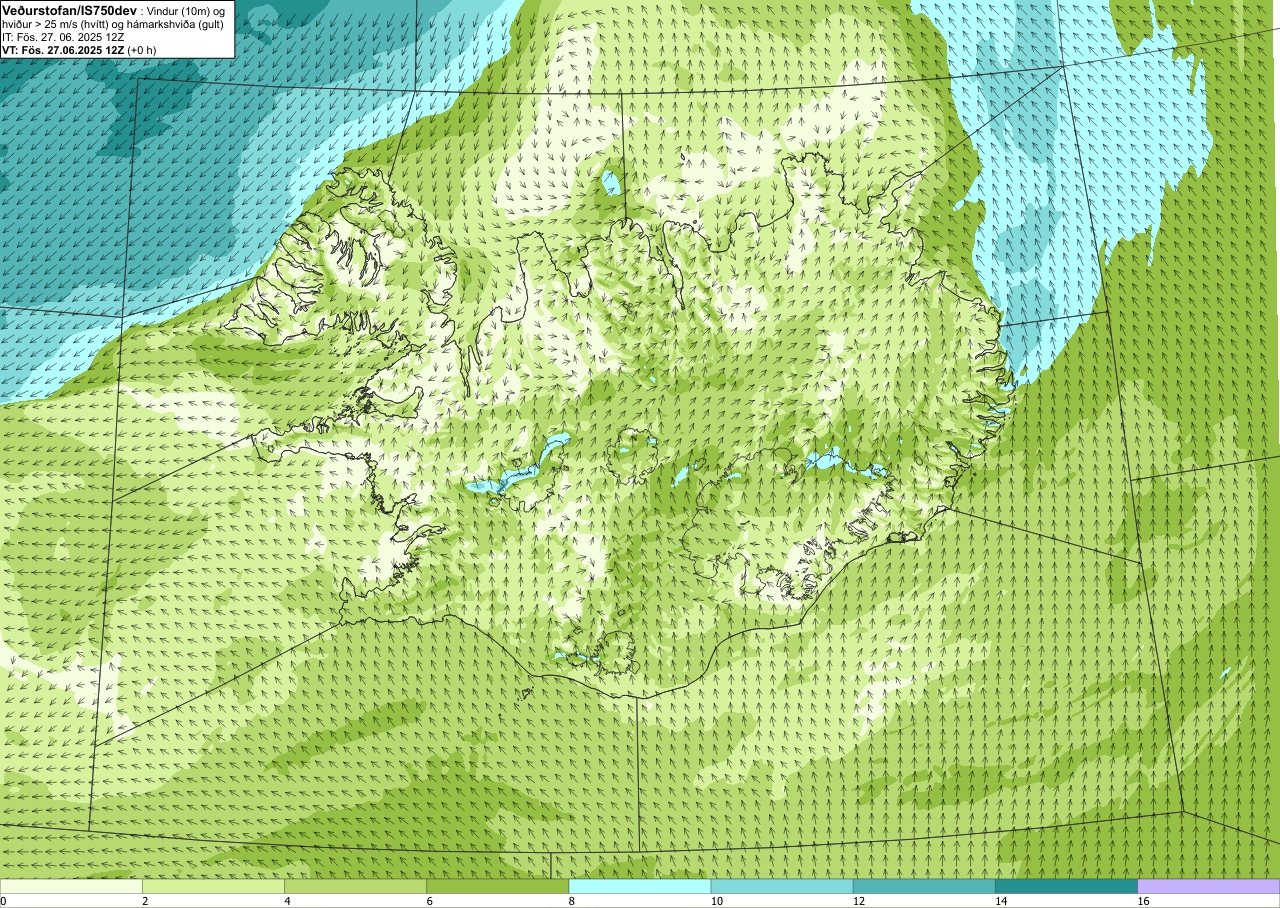Viewport: 1280px width, 908px height.
Task: Pick the medium green 4–6 legend swatch
Action: tap(355, 886)
